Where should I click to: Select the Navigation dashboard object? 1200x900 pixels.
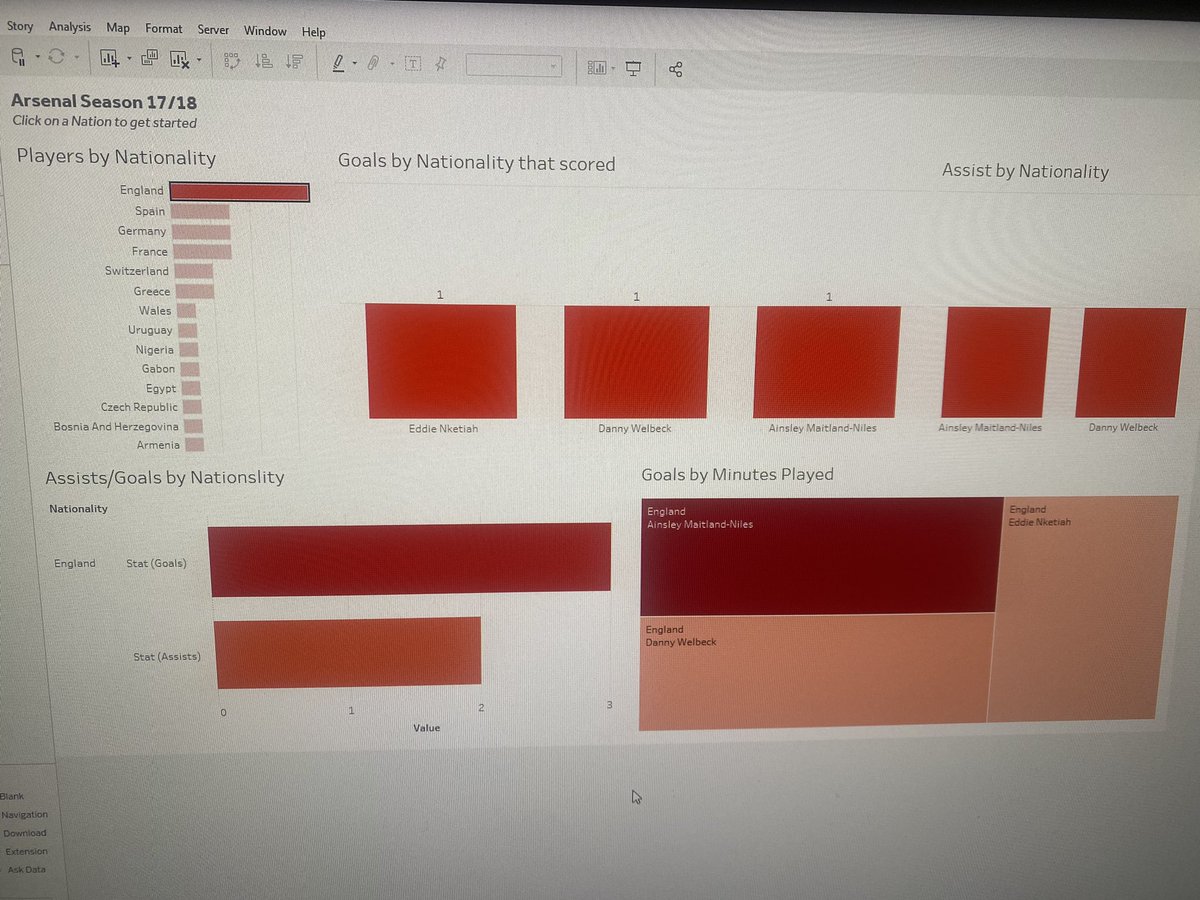click(x=24, y=815)
